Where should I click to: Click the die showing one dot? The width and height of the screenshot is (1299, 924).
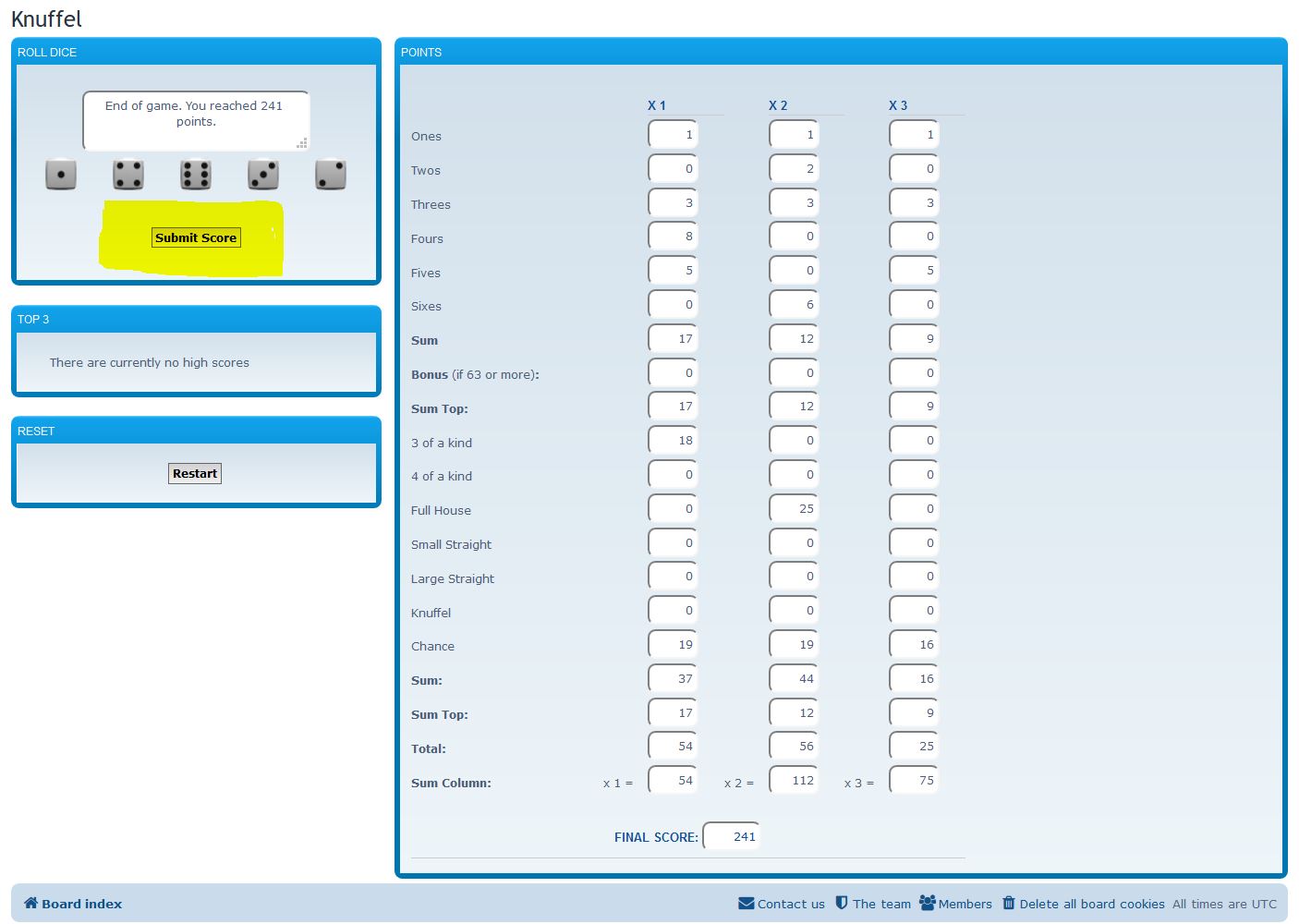[61, 175]
